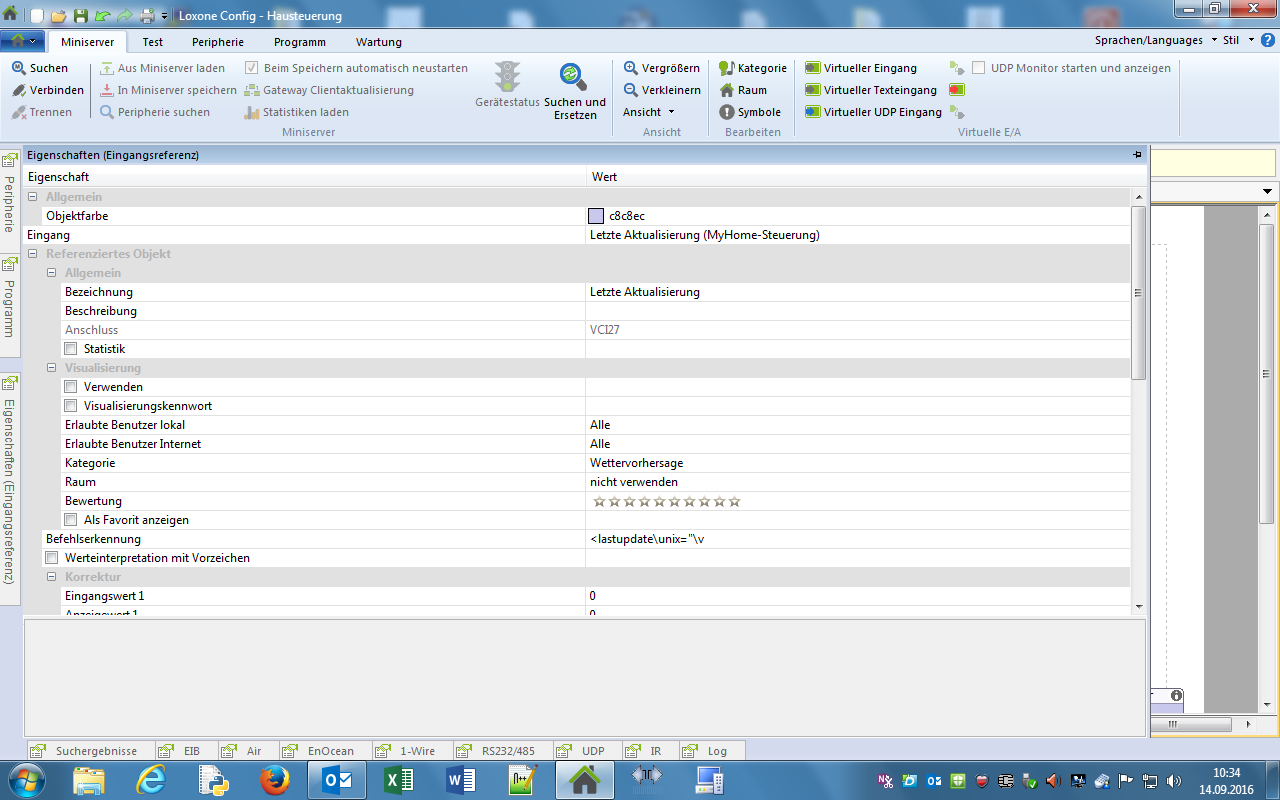This screenshot has width=1280, height=800.
Task: Click the Objektfarbe color swatch
Action: [x=597, y=216]
